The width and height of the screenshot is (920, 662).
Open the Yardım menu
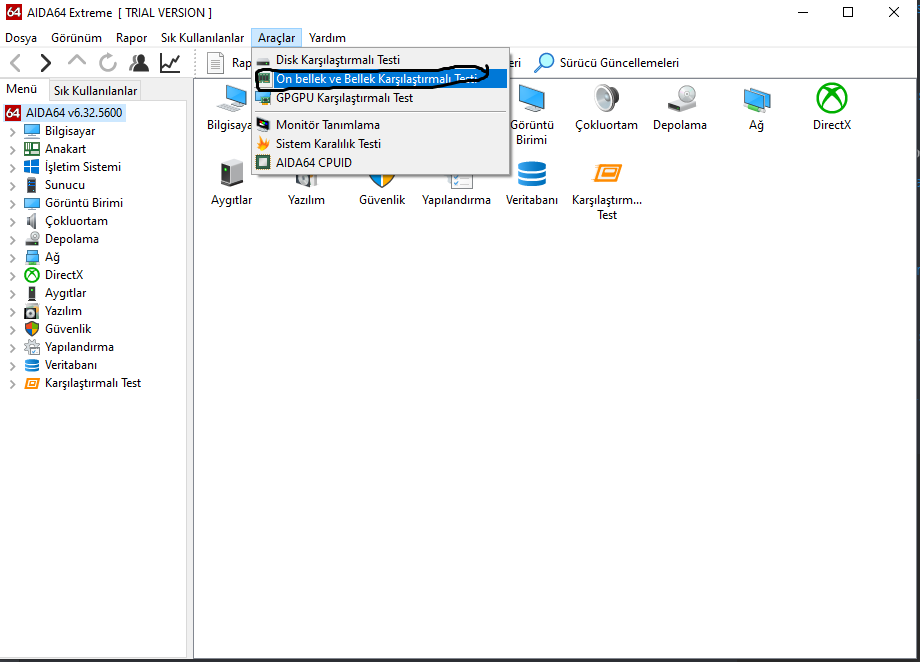pos(327,38)
